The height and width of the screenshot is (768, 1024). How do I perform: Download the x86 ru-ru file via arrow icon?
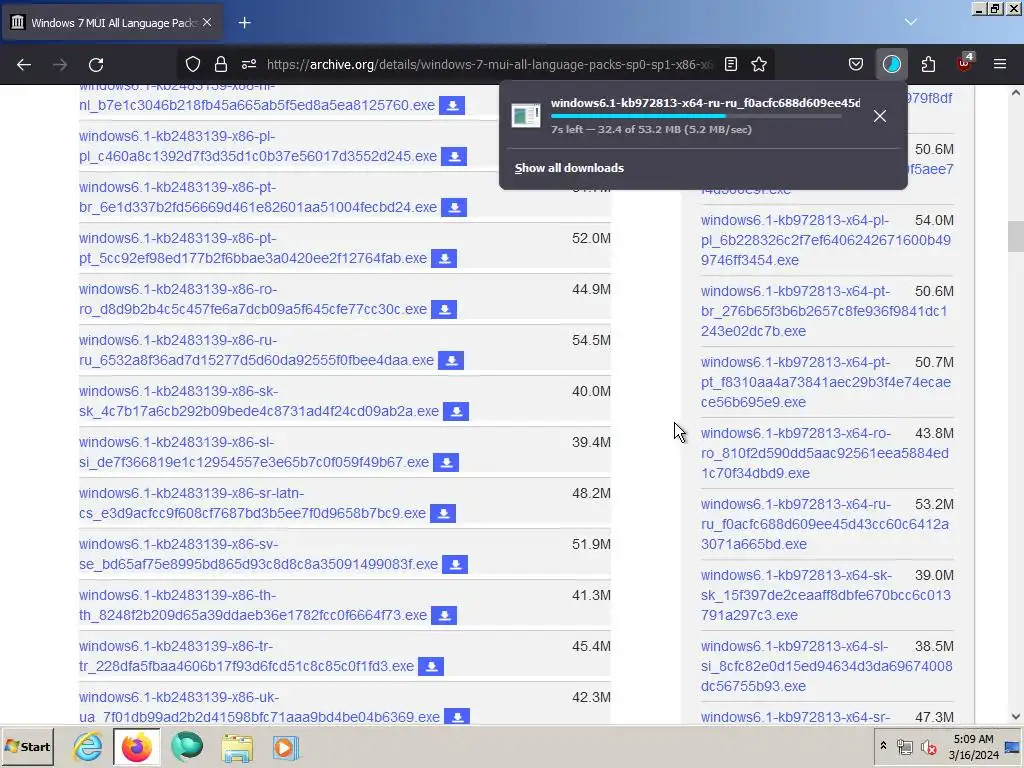click(x=451, y=360)
